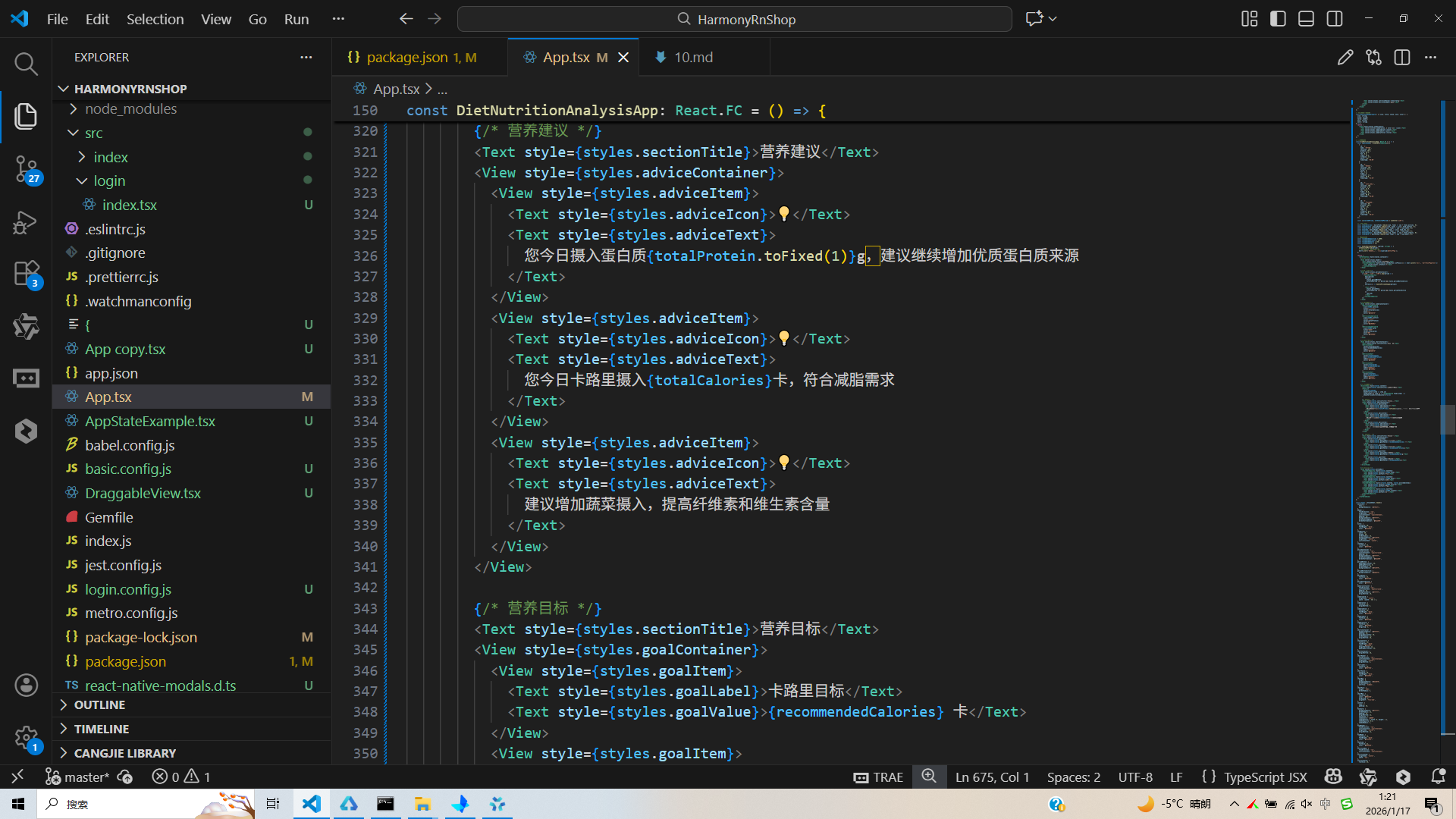Viewport: 1456px width, 819px height.
Task: Open Source Control view with 27 changes
Action: coord(26,168)
